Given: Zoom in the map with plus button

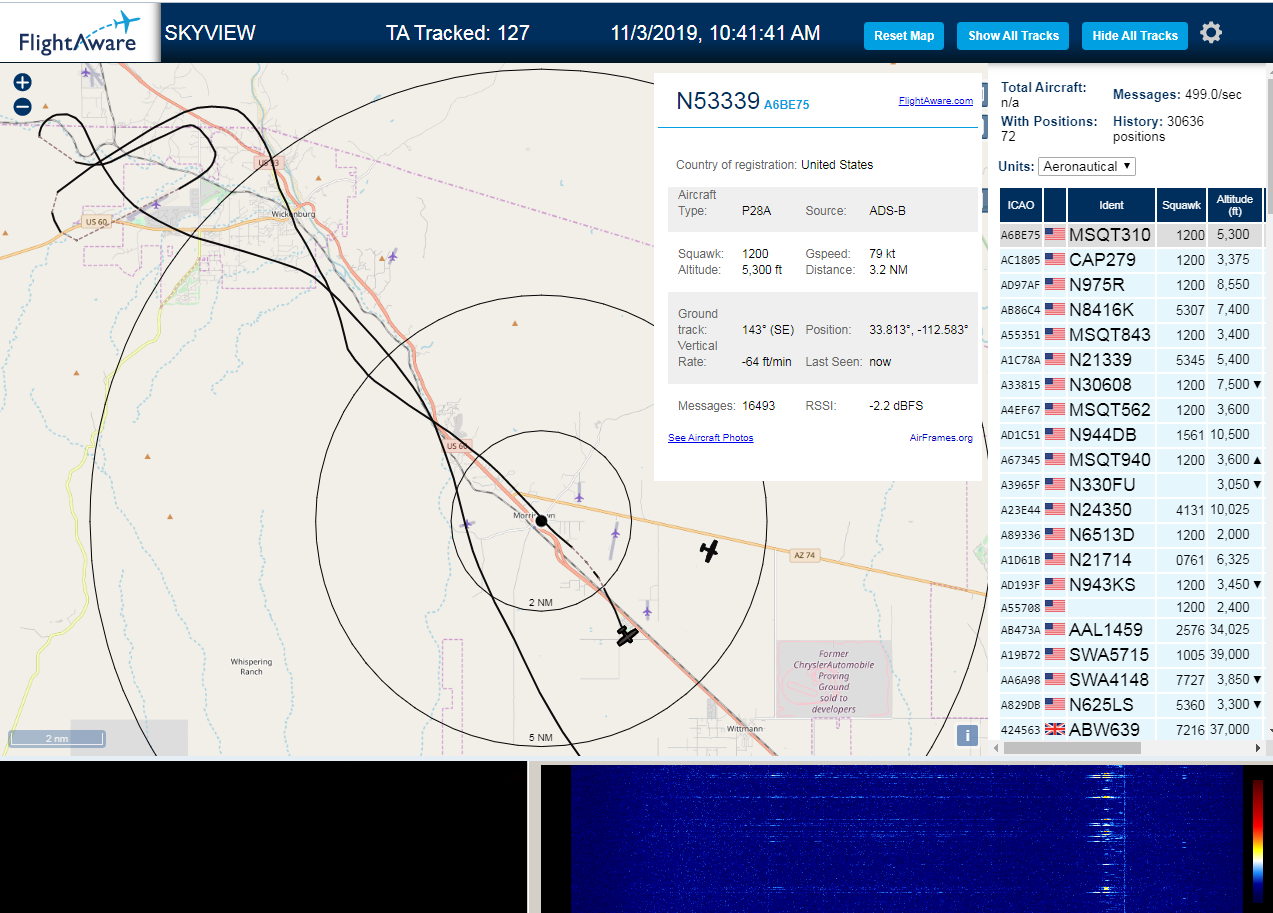Looking at the screenshot, I should 22,82.
